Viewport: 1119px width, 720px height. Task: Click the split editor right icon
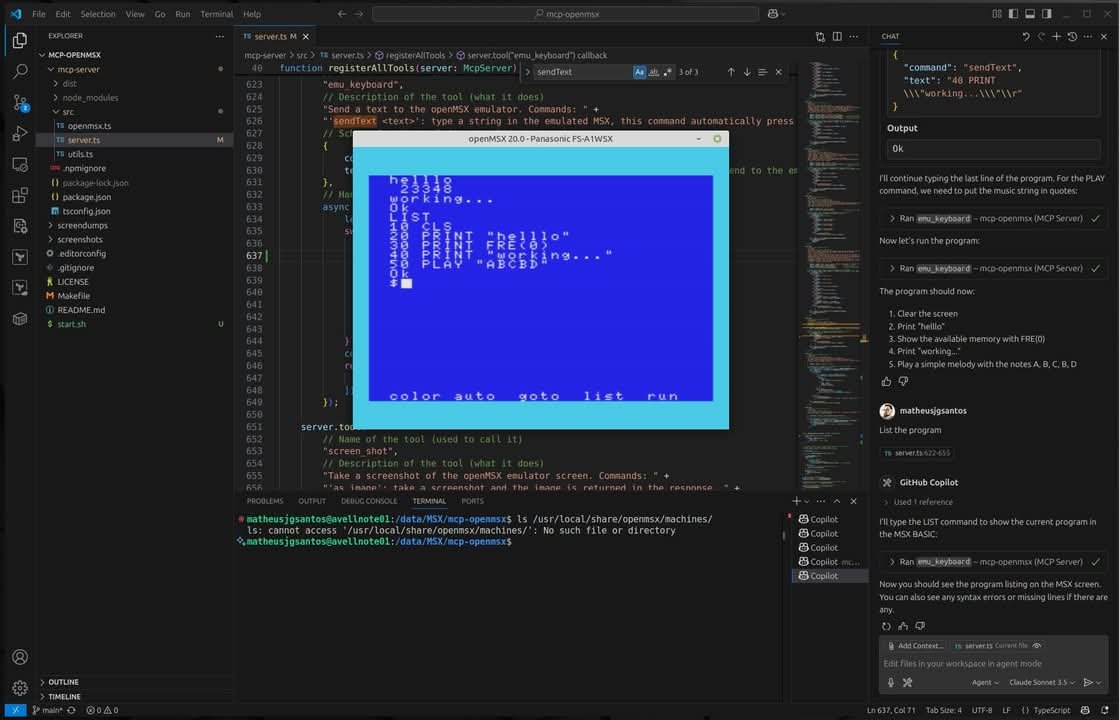[836, 36]
